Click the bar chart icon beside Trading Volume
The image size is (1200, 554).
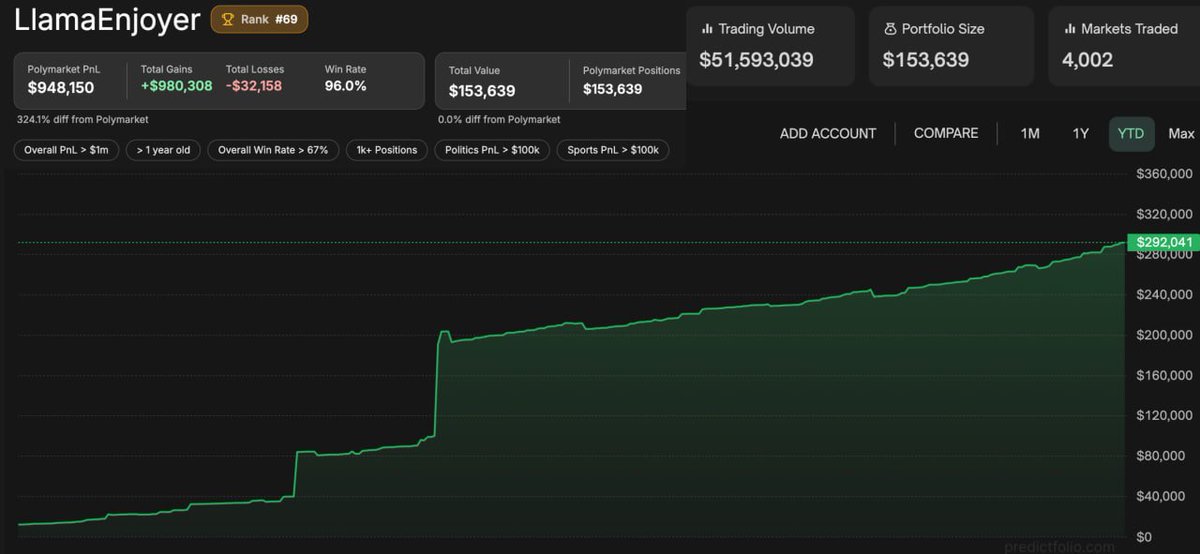[707, 29]
